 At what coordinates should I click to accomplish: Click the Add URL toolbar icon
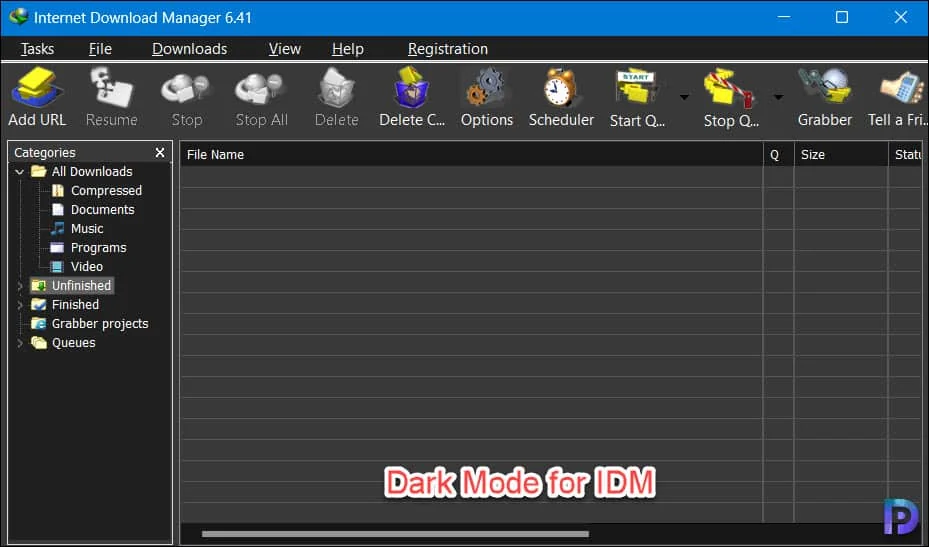[x=37, y=88]
